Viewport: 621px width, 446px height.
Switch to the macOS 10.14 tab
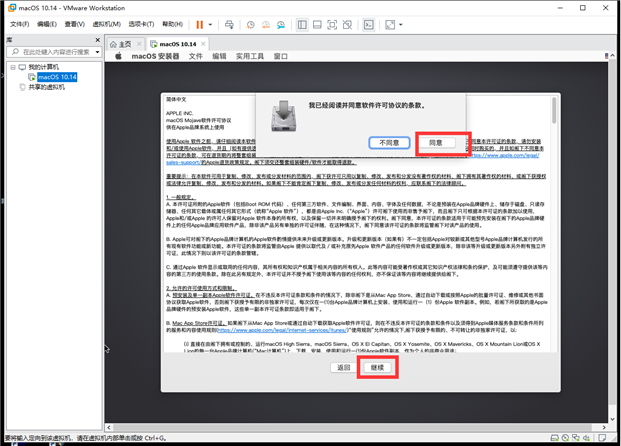point(177,44)
